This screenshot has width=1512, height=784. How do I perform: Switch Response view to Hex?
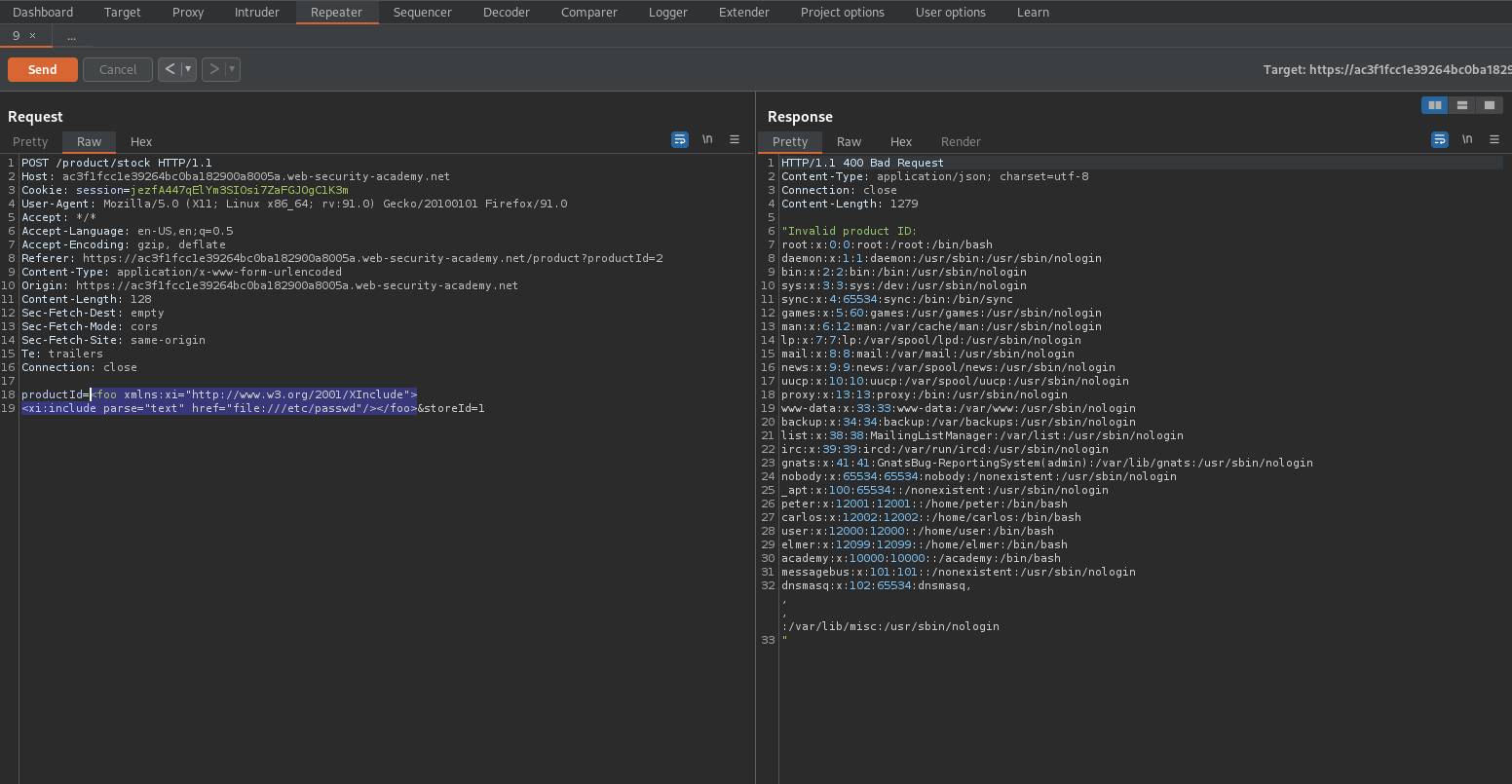901,141
